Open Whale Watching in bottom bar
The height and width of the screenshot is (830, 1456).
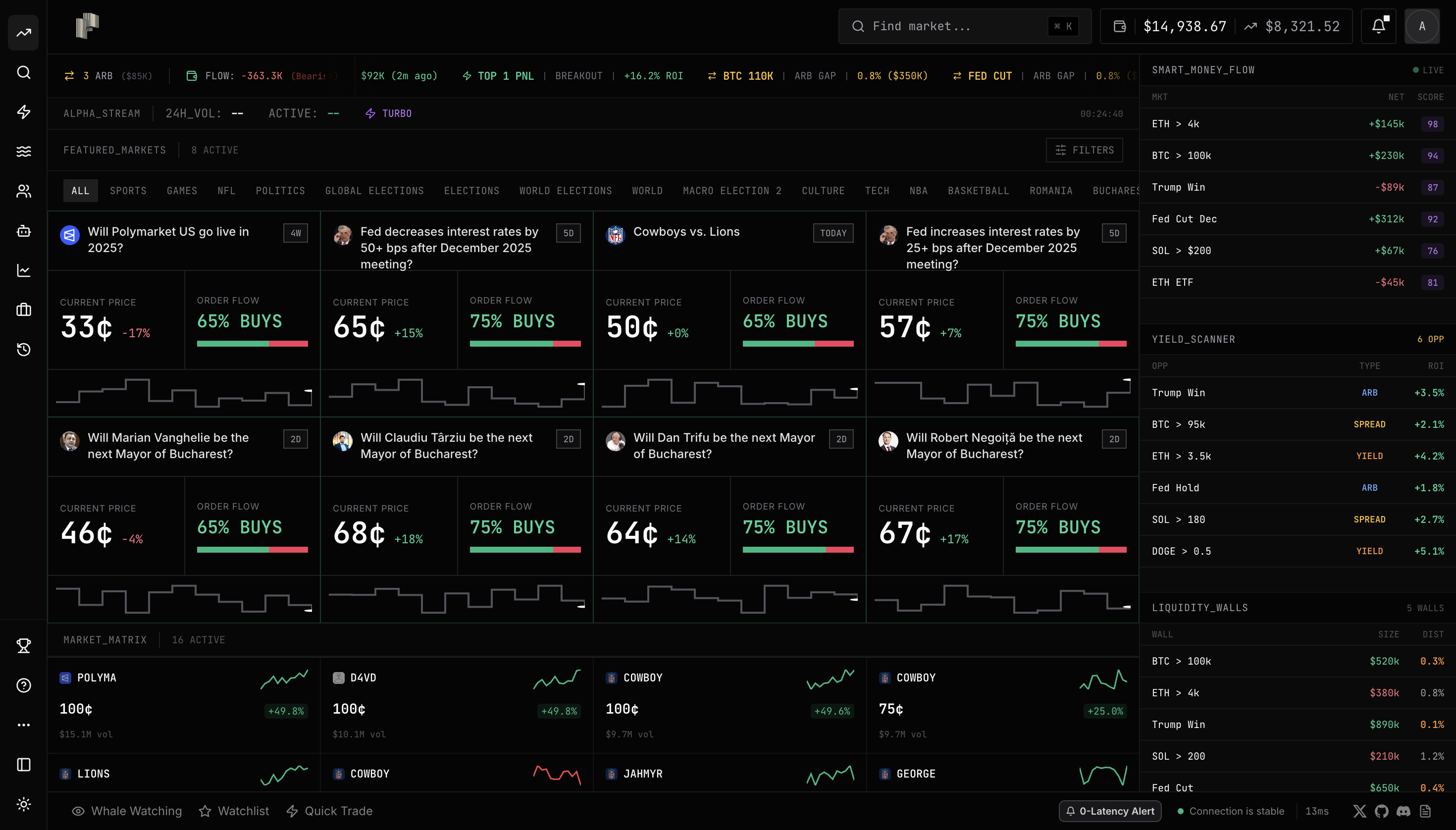pyautogui.click(x=127, y=811)
